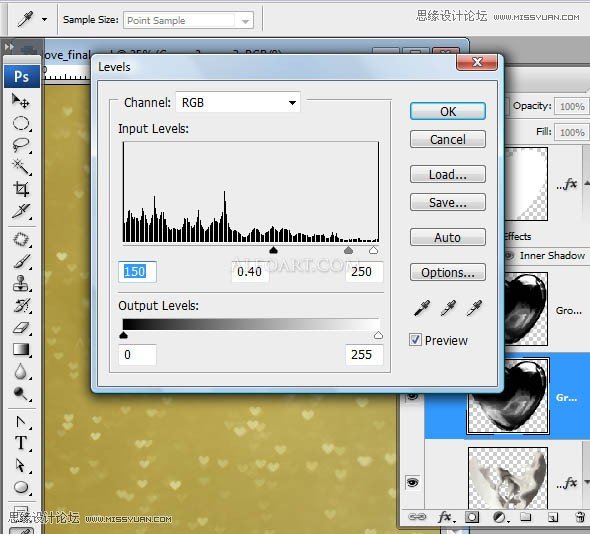590x534 pixels.
Task: Open the Channel RGB dropdown
Action: (x=238, y=102)
